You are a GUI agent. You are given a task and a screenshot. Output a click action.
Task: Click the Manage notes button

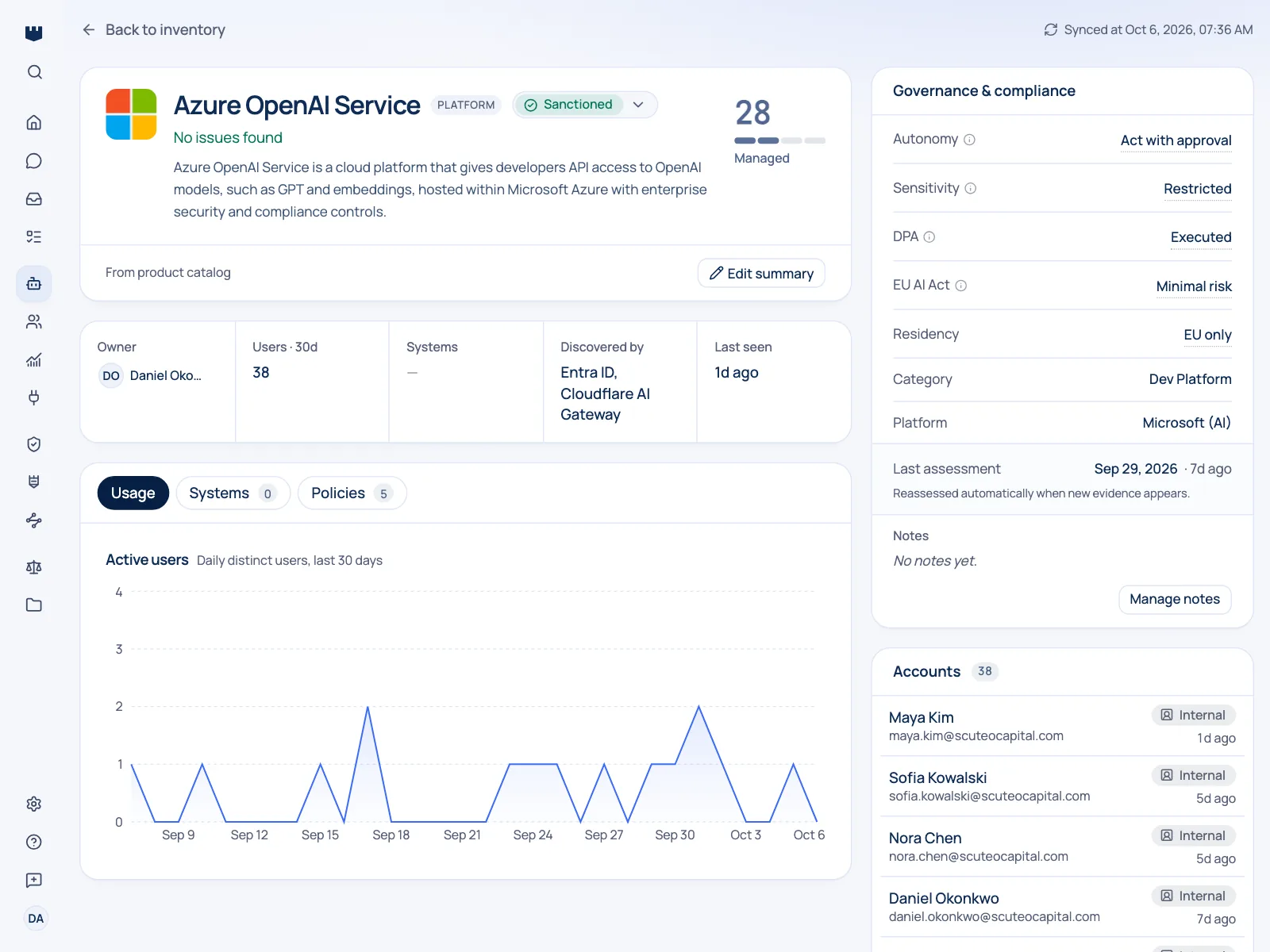click(x=1175, y=599)
